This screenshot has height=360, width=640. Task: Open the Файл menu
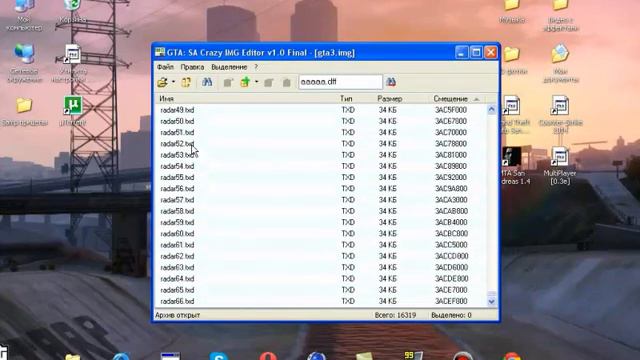coord(165,67)
